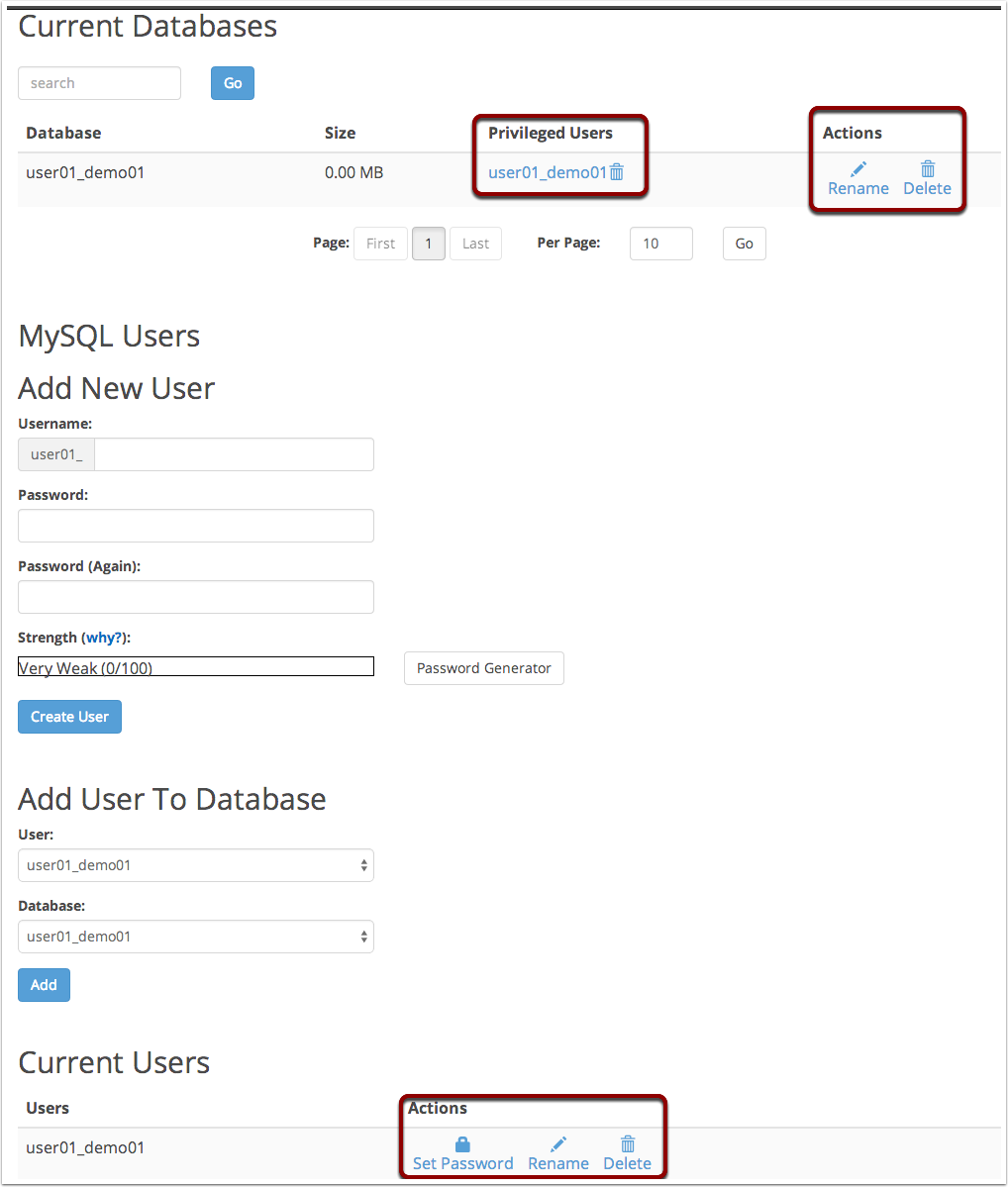Click the Users column header in Current Users
Image resolution: width=1008 pixels, height=1187 pixels.
48,1108
